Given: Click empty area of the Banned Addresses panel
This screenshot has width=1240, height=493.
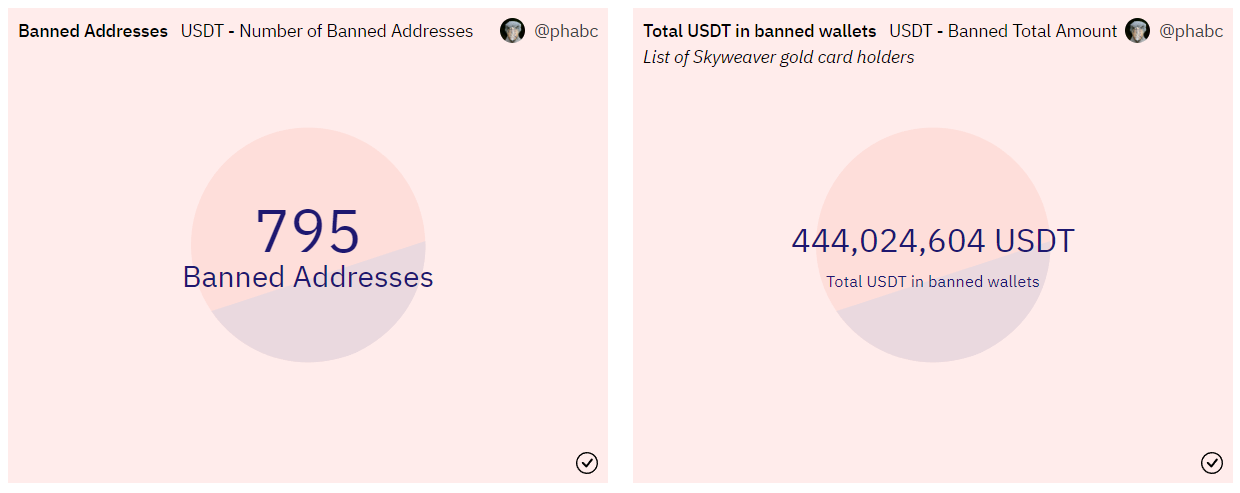Looking at the screenshot, I should pos(100,400).
